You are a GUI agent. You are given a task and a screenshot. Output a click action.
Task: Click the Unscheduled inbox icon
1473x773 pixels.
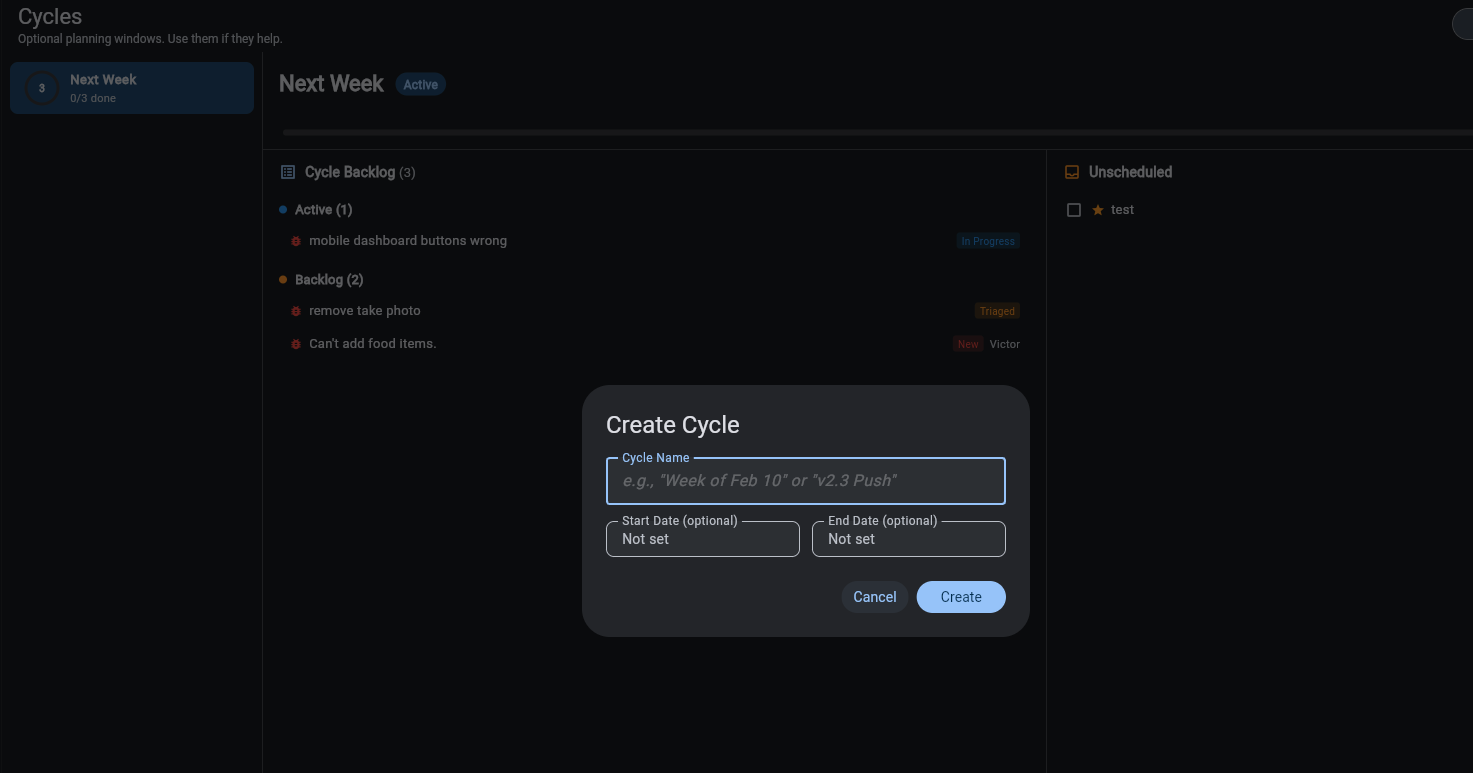tap(1071, 171)
